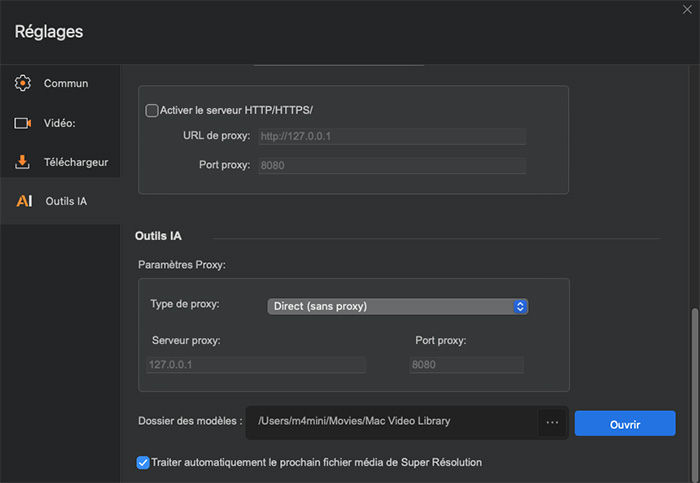Click the Dossier des modèles label
The image size is (700, 483).
point(190,421)
